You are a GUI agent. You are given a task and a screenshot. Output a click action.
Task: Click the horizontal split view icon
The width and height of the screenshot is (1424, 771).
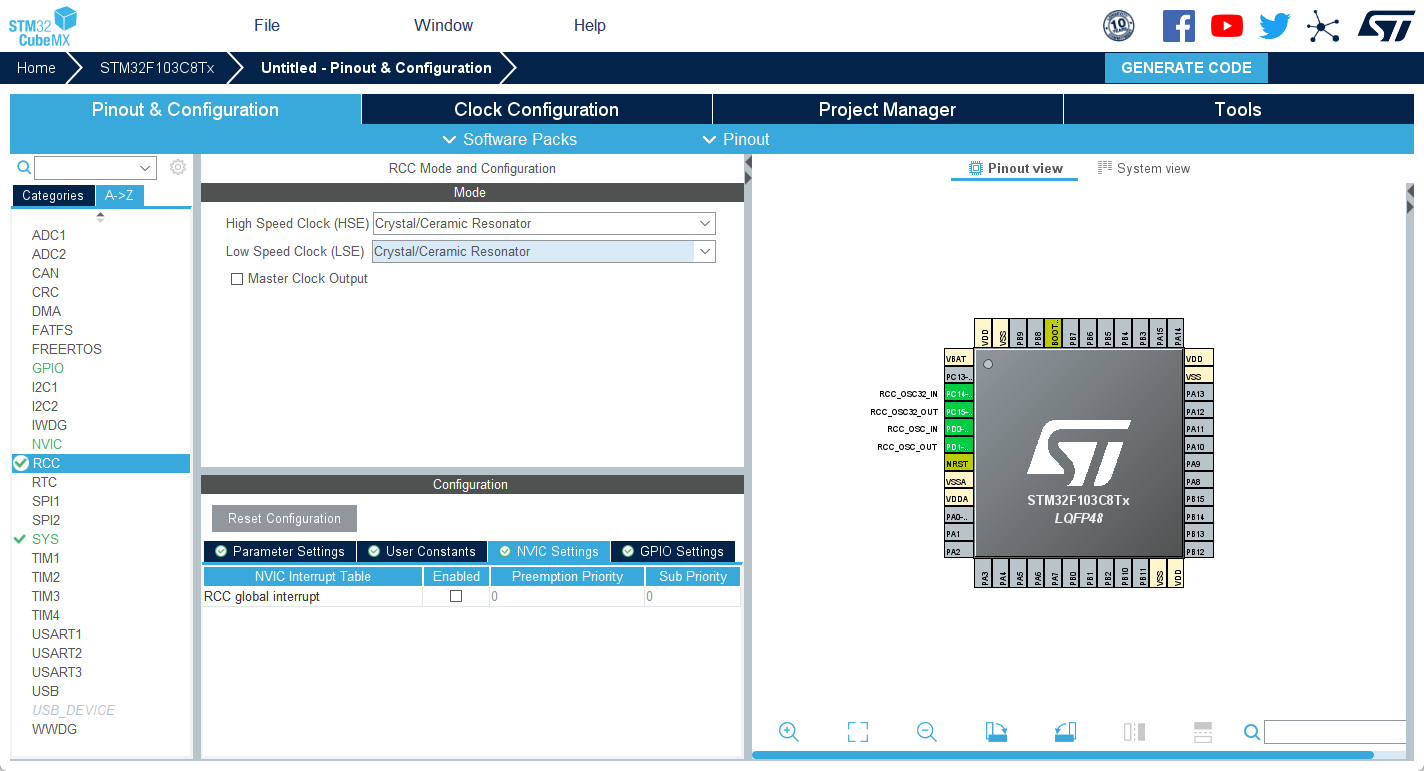1203,732
